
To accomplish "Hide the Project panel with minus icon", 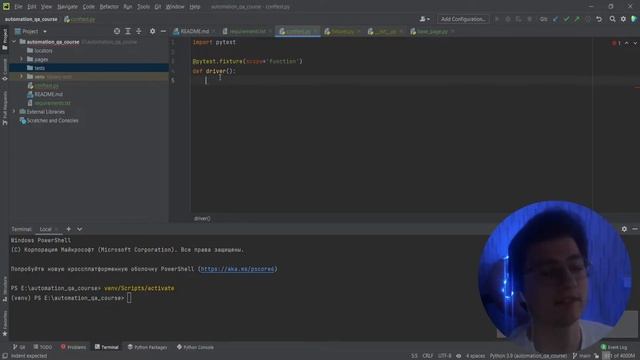I will pos(163,31).
